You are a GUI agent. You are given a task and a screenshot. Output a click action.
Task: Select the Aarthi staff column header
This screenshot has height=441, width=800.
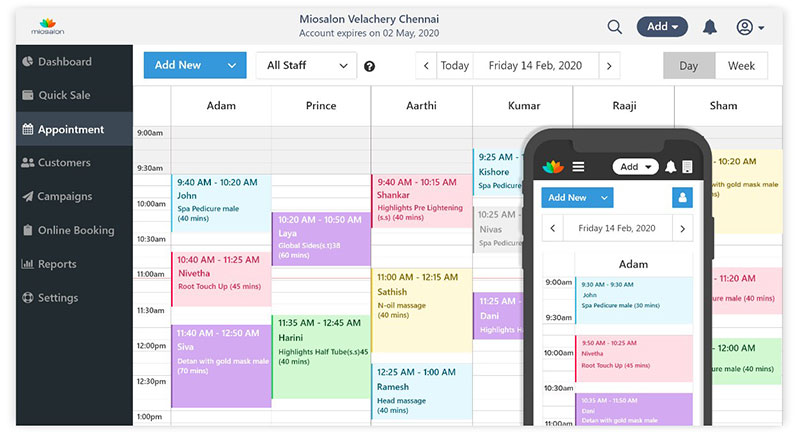(x=421, y=106)
